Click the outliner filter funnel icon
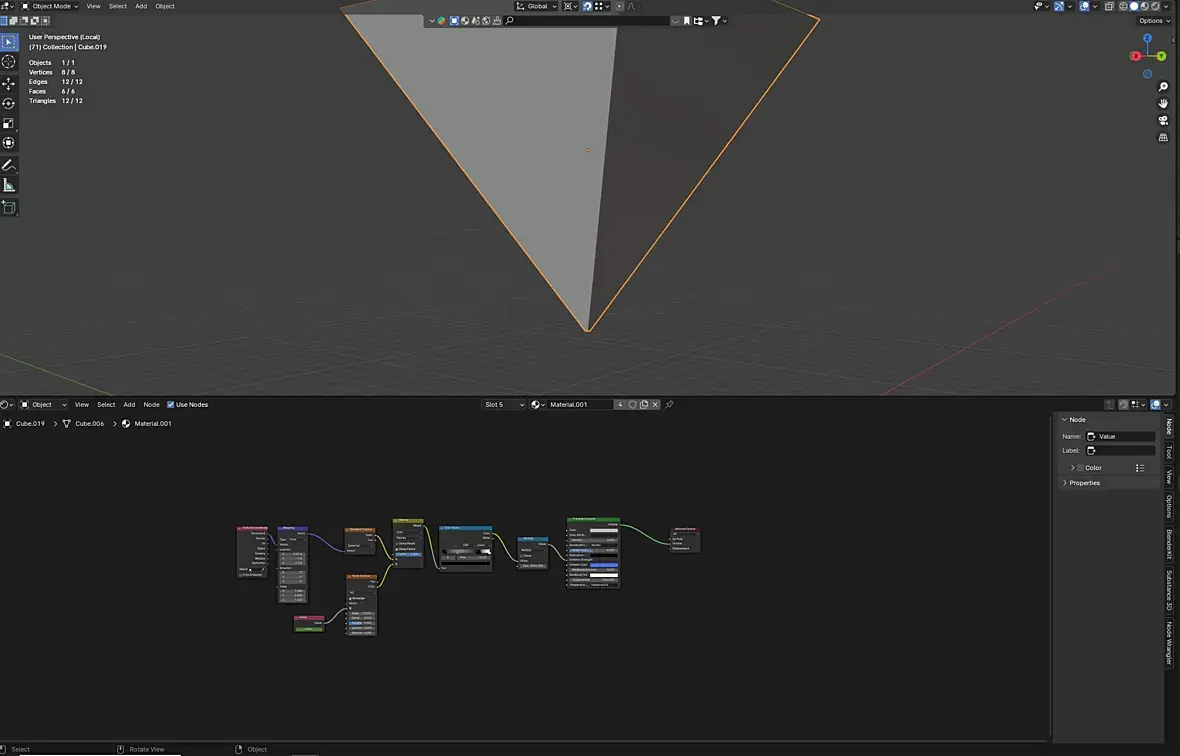The height and width of the screenshot is (756, 1180). [x=716, y=21]
